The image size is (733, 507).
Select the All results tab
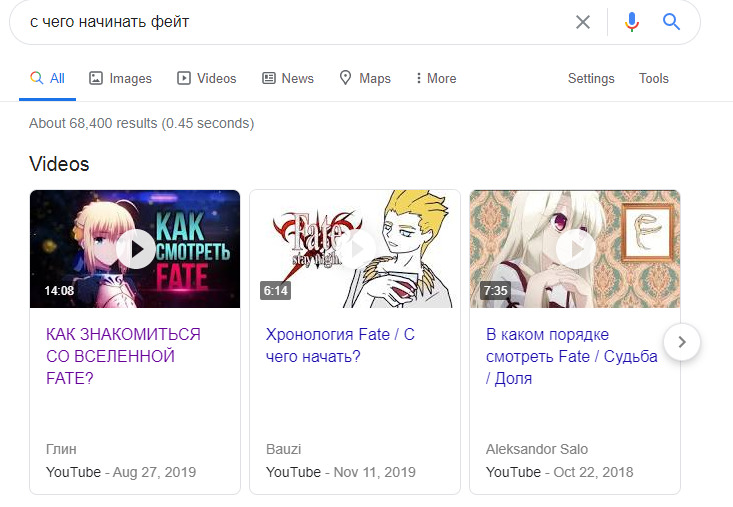(x=48, y=78)
